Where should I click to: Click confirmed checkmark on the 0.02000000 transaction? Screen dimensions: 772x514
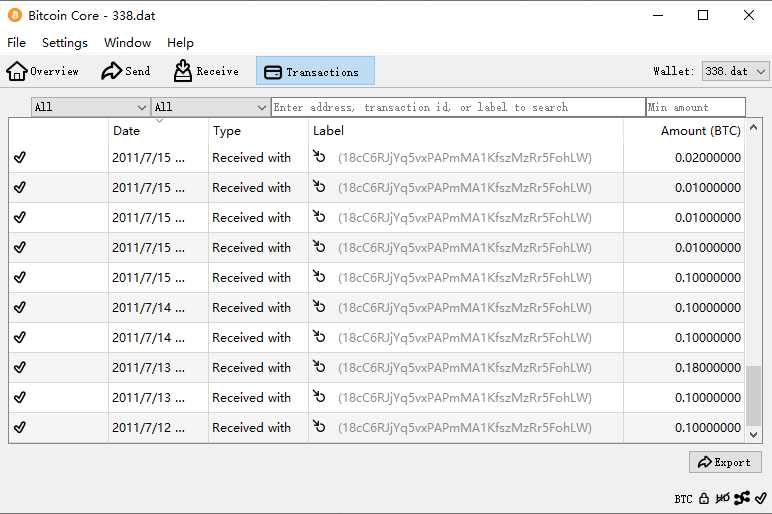click(20, 157)
